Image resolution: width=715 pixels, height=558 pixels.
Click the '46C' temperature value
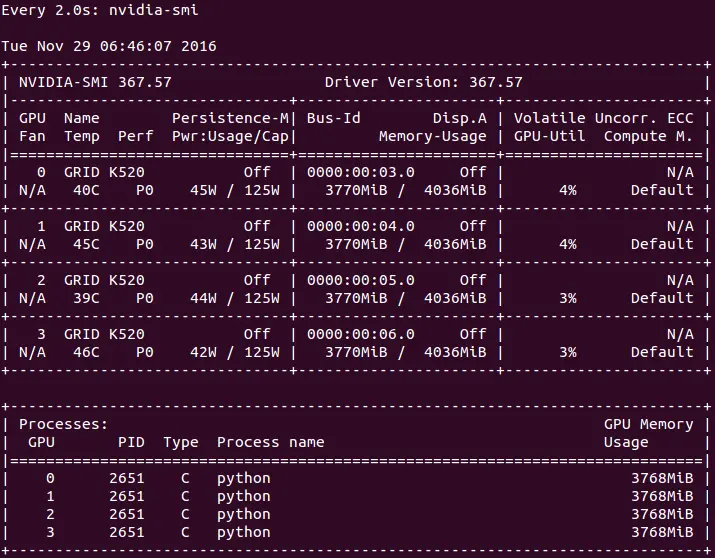tap(86, 352)
